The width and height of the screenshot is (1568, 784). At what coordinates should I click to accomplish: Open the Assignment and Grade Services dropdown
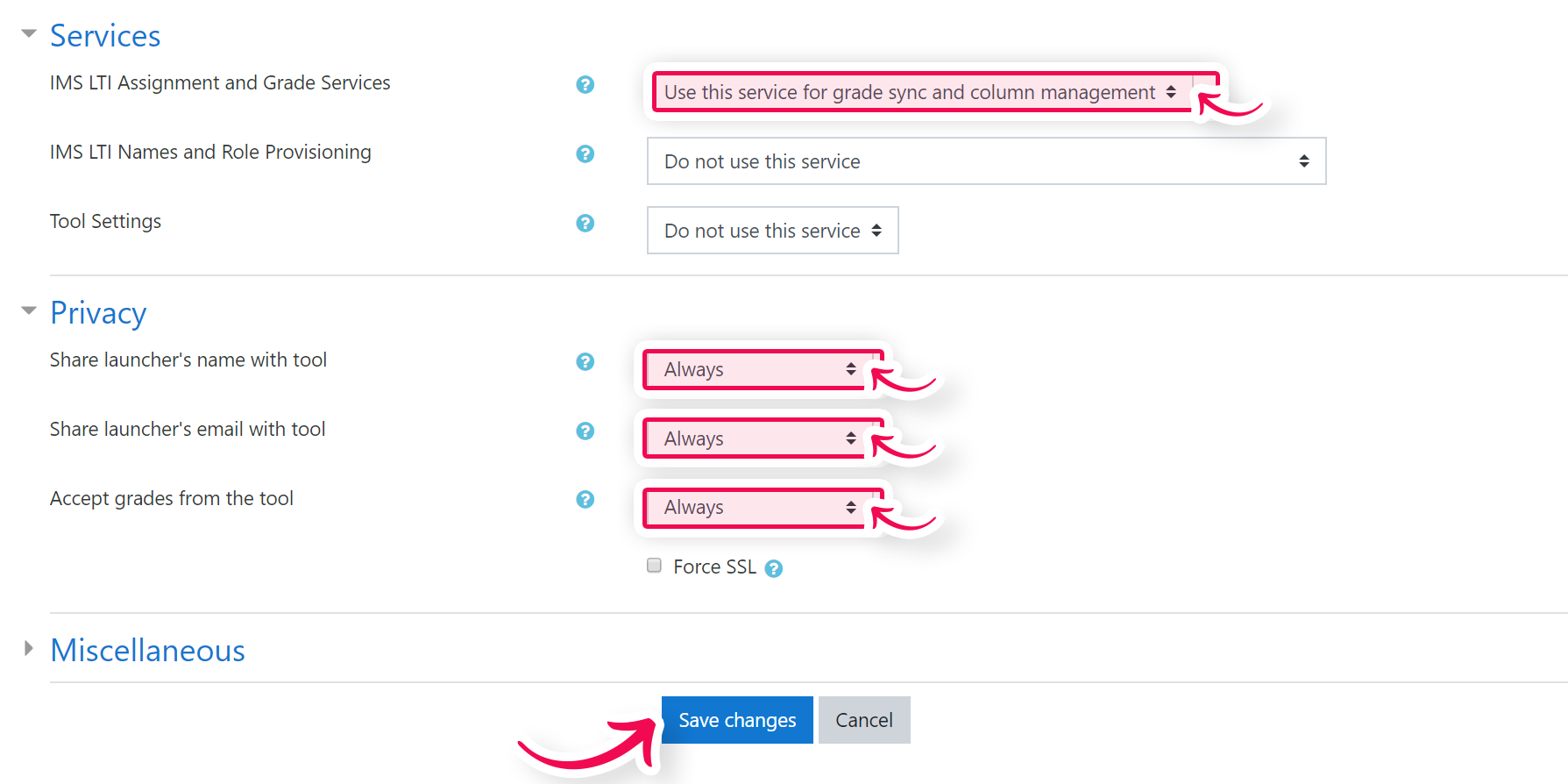point(920,92)
